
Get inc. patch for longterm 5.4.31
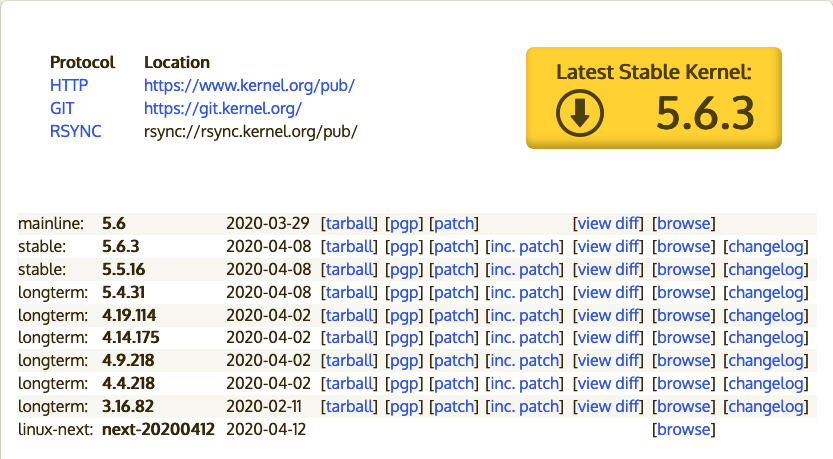pyautogui.click(x=524, y=292)
